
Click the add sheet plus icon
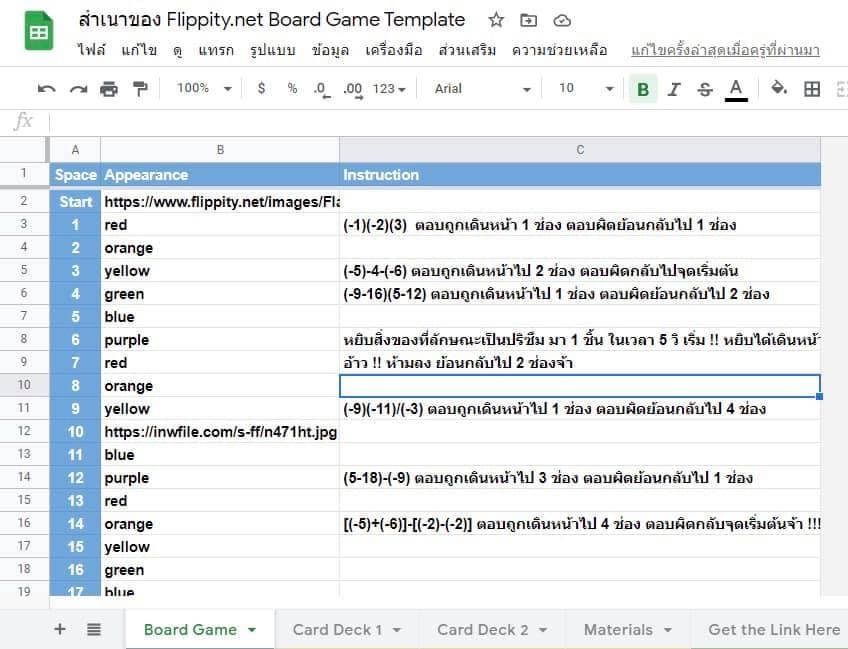60,629
